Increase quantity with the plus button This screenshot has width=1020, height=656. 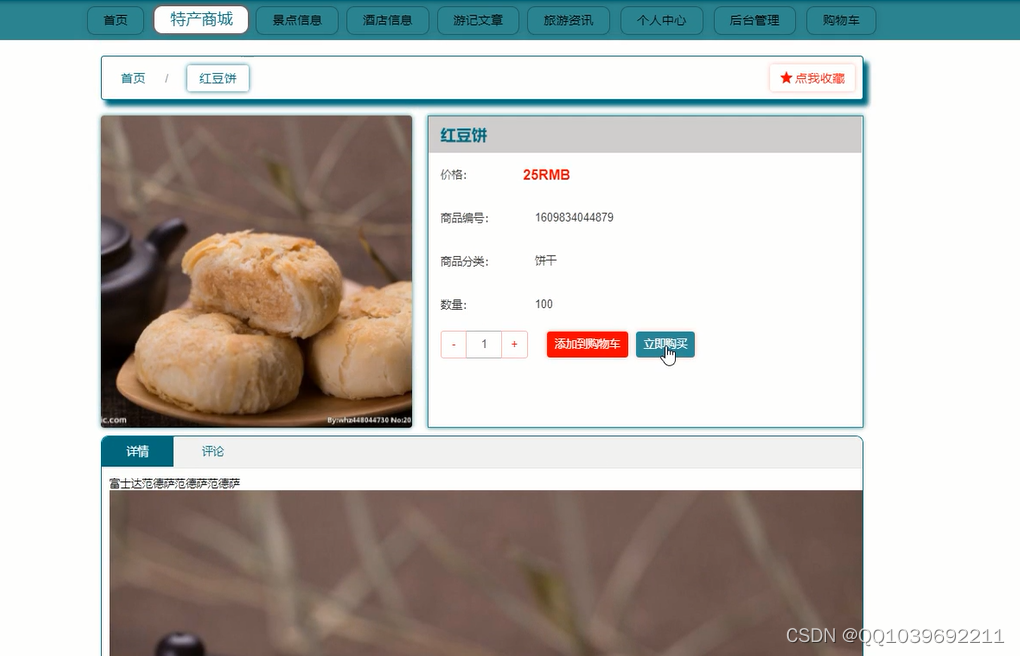point(515,344)
